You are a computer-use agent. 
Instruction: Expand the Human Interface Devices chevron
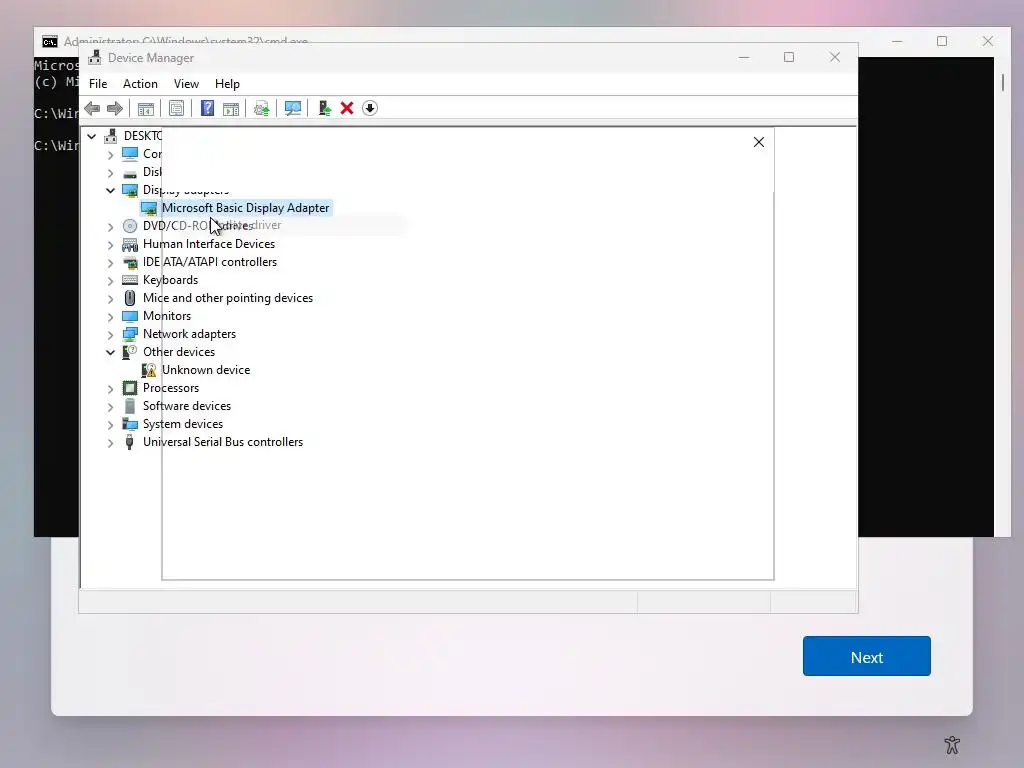pos(110,245)
